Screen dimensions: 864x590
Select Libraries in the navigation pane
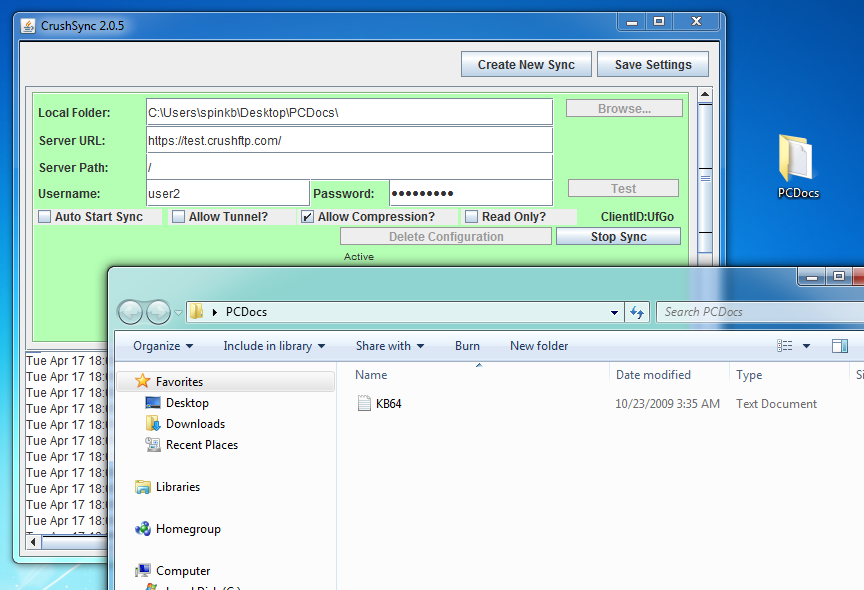coord(177,487)
